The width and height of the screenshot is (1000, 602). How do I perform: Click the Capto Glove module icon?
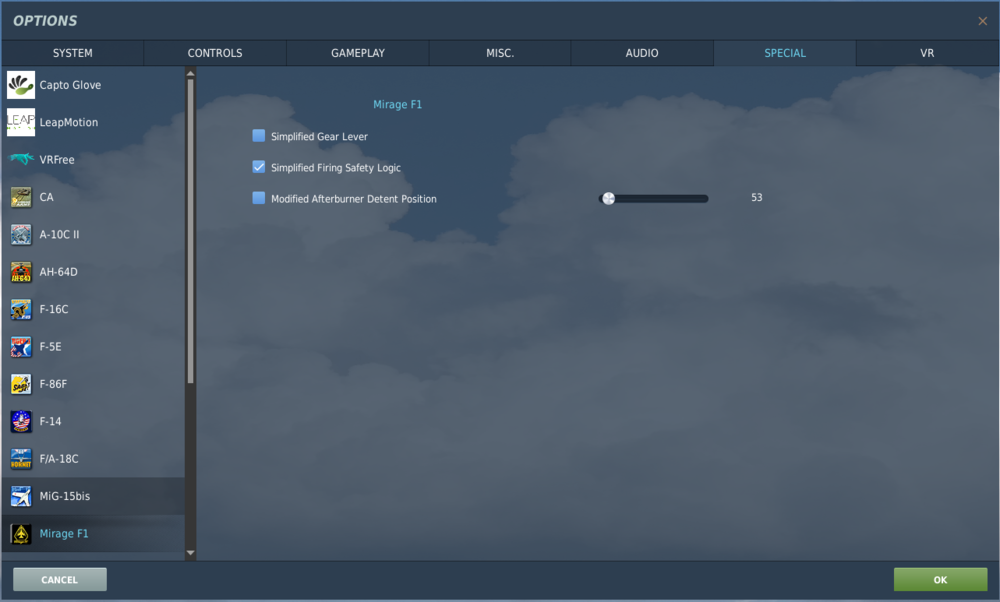(x=20, y=85)
